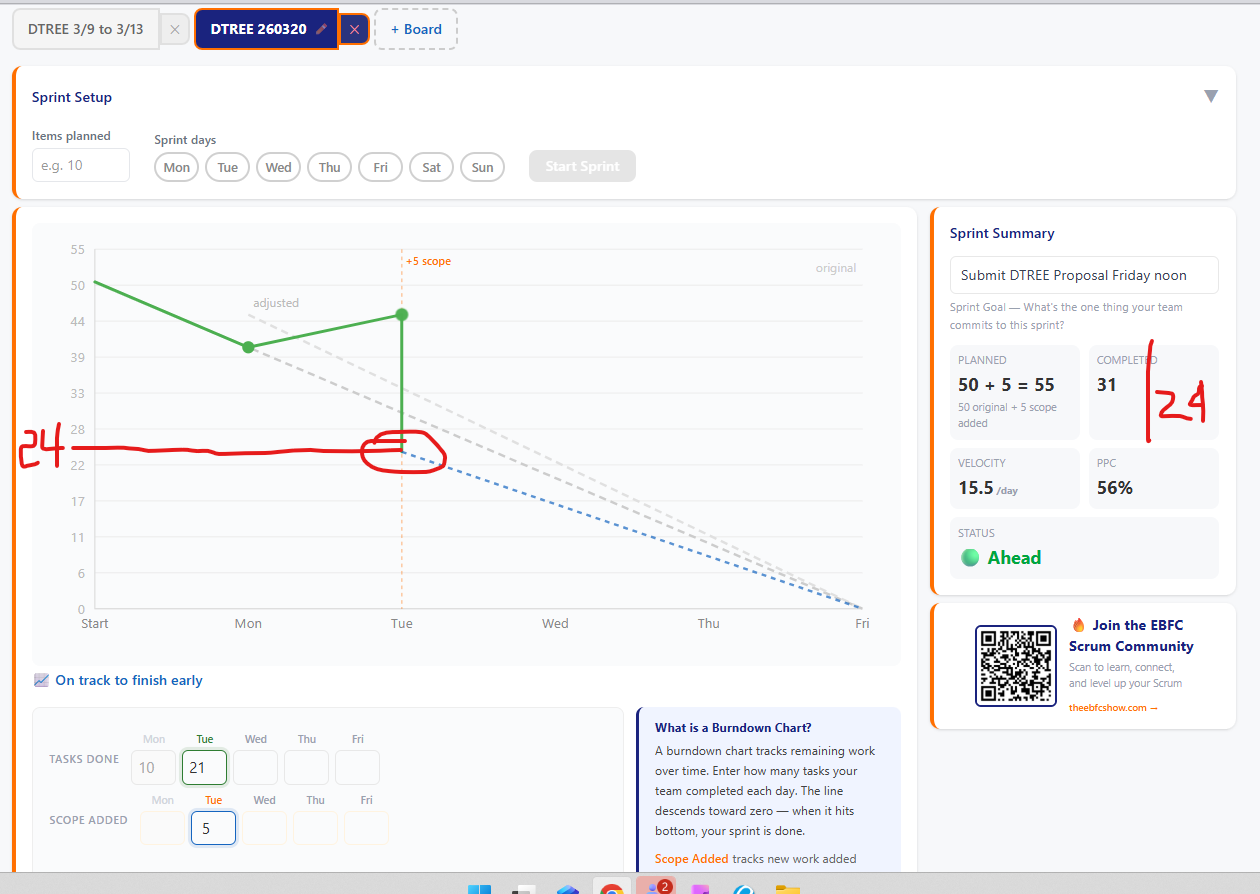Toggle Mon in Sprint days

tap(176, 167)
